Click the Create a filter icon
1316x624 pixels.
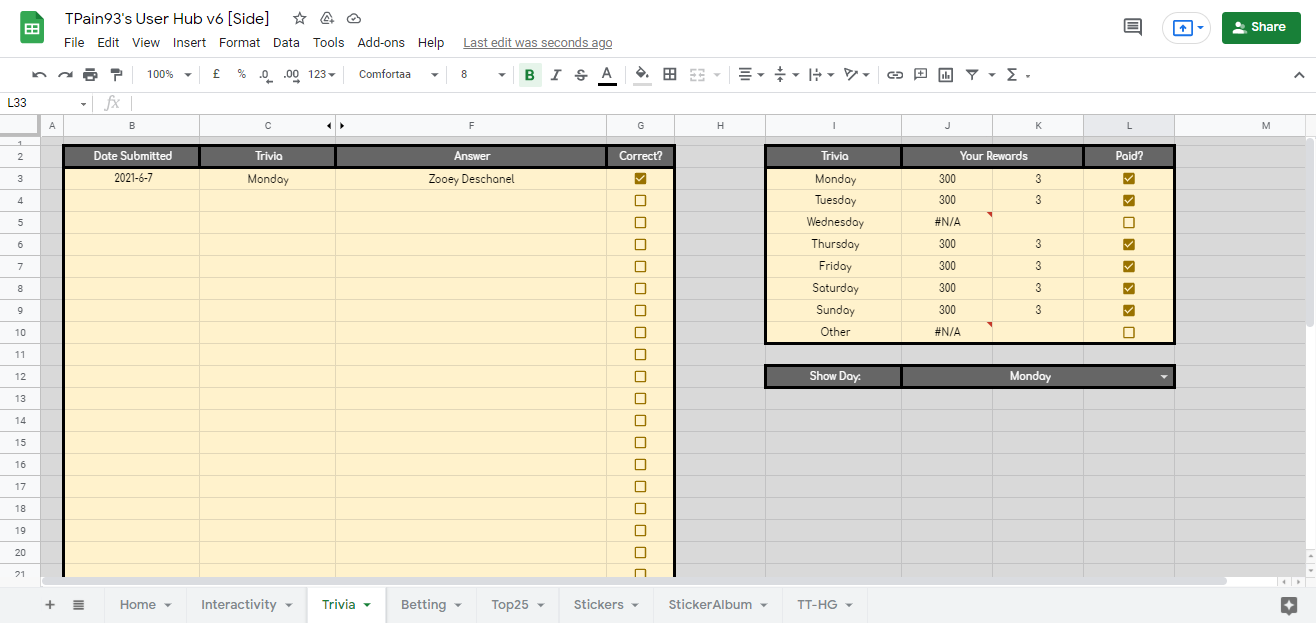[x=972, y=74]
